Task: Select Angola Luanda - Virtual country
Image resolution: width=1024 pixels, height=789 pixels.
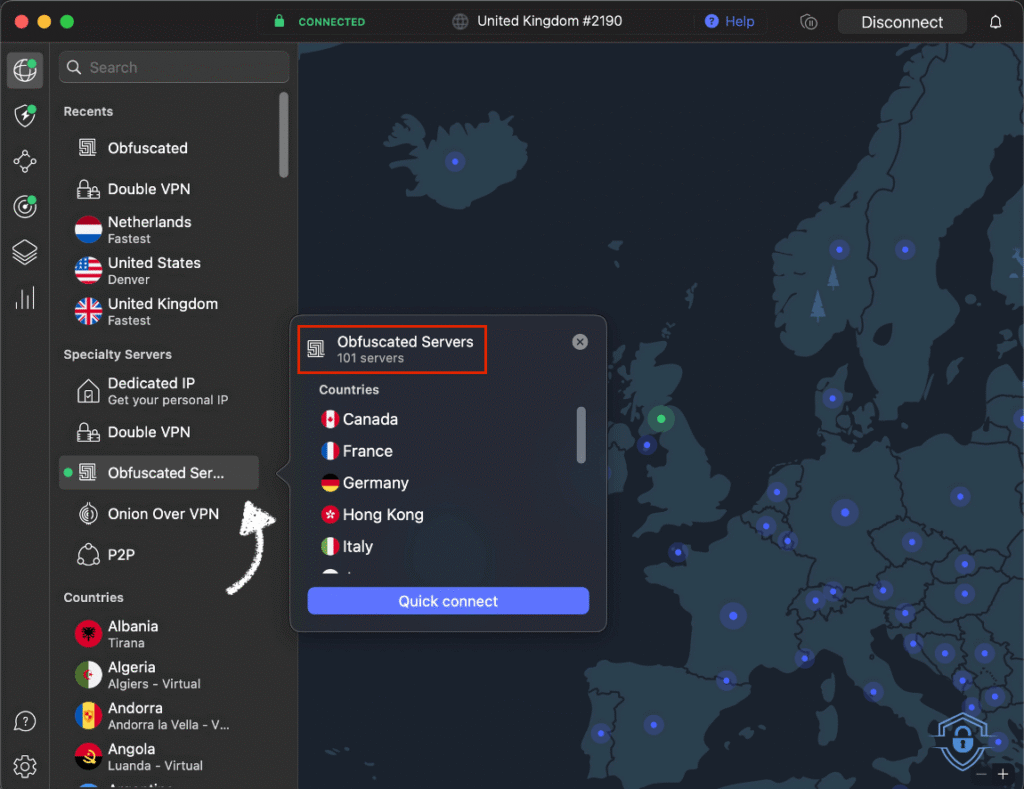Action: pyautogui.click(x=159, y=756)
